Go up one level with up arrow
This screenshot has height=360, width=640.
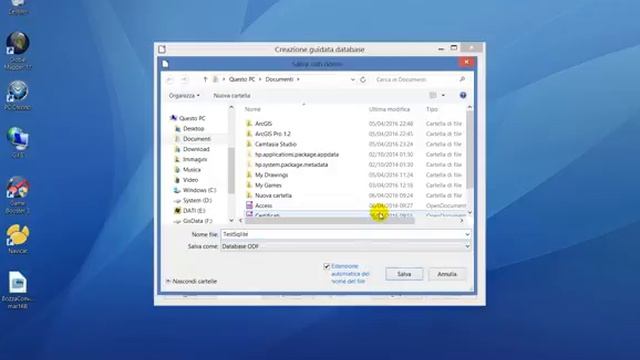coord(205,79)
